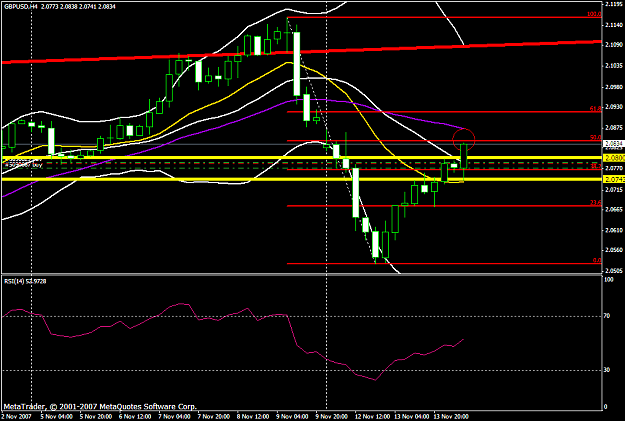Click the buy order label on chart

point(23,164)
